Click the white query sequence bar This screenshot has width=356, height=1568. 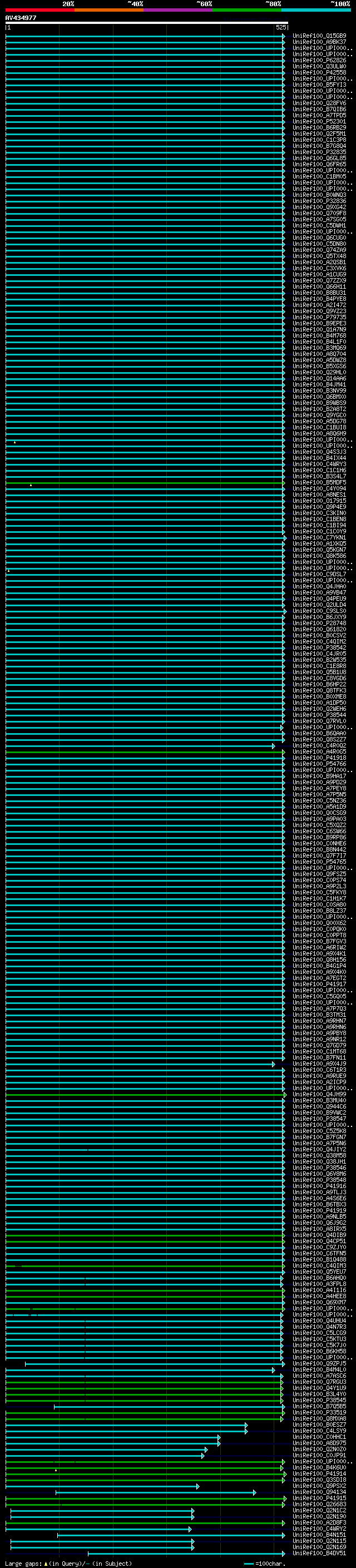[x=147, y=23]
